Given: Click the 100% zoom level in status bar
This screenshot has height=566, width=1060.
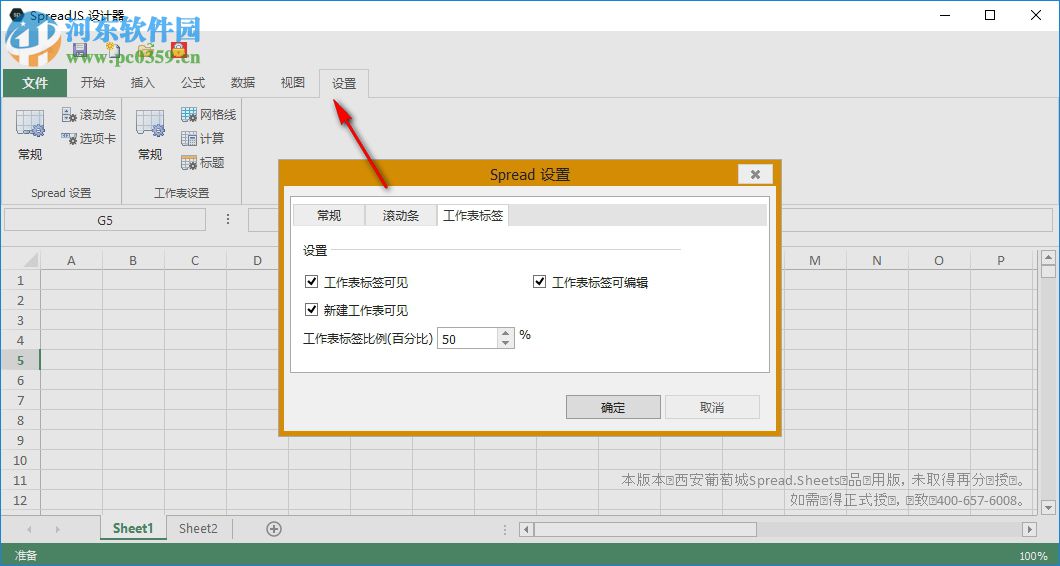Looking at the screenshot, I should (1034, 556).
